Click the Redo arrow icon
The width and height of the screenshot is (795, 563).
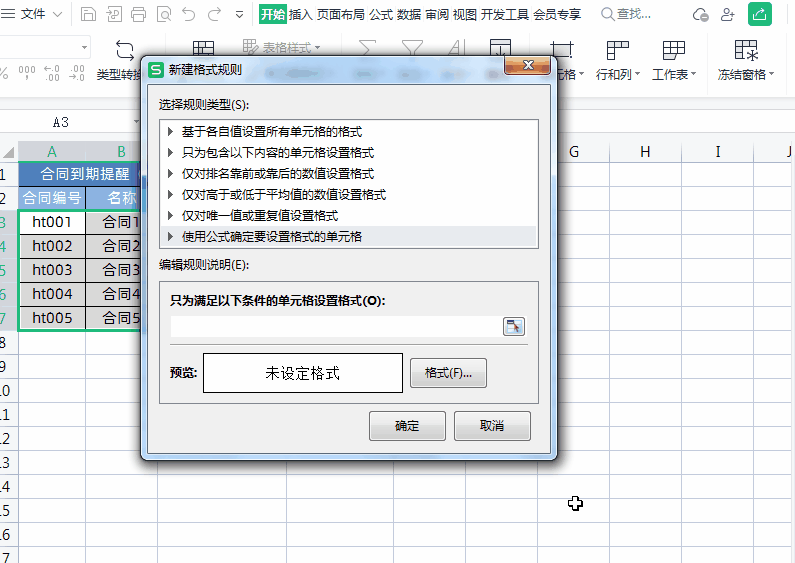[x=214, y=14]
